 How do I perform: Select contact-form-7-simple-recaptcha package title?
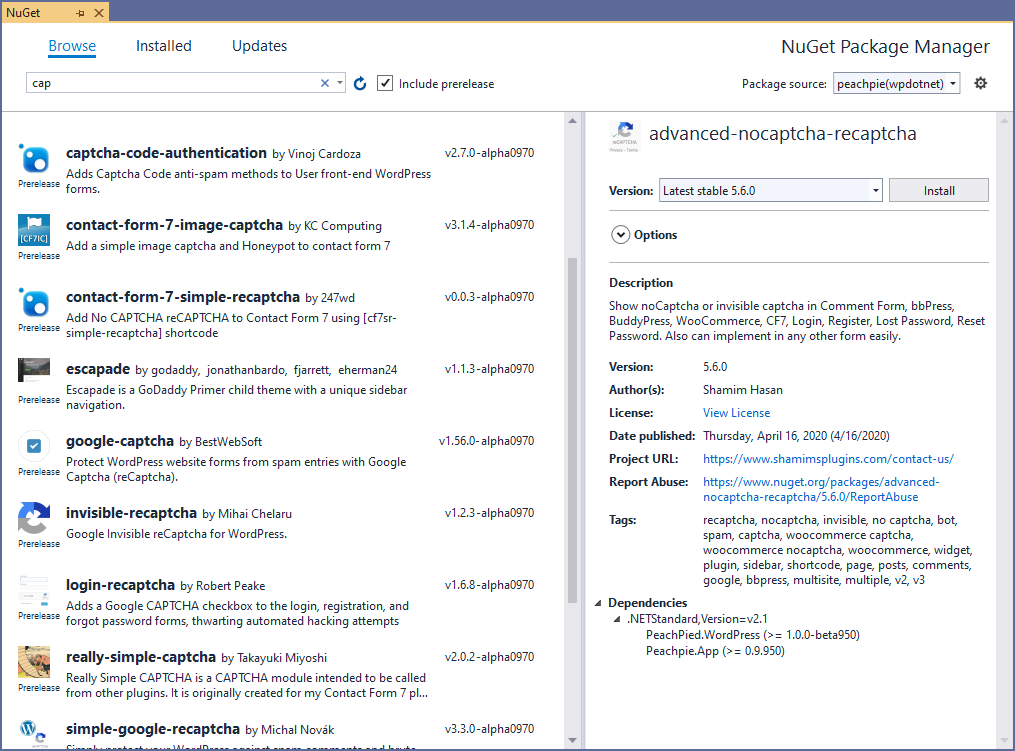click(183, 297)
